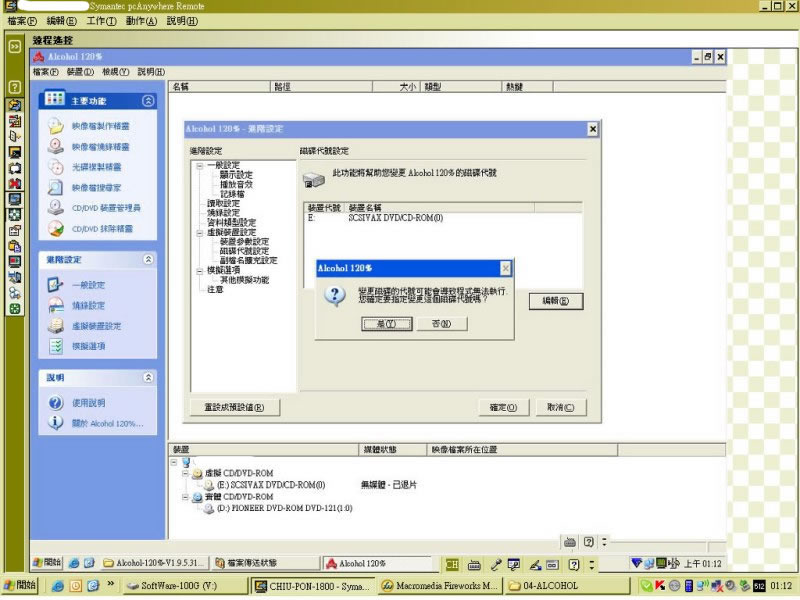Collapse the 實體 CD/DVD-ROM device group

click(x=186, y=497)
